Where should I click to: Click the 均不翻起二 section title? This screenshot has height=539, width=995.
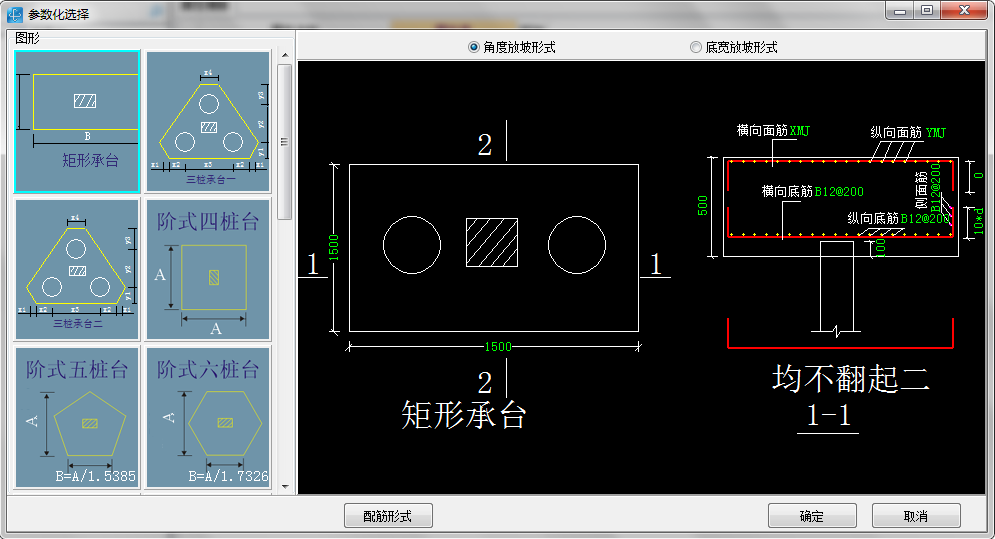(851, 379)
